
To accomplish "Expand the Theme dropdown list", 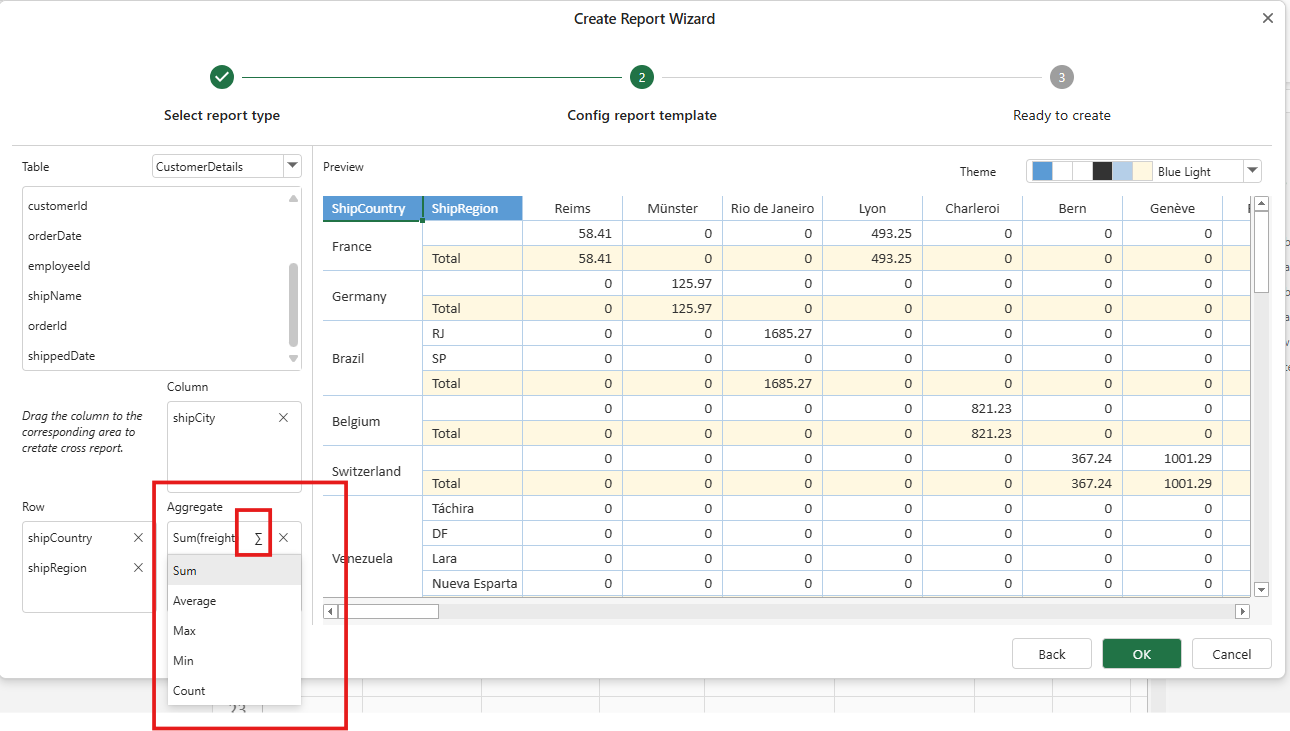I will coord(1252,171).
